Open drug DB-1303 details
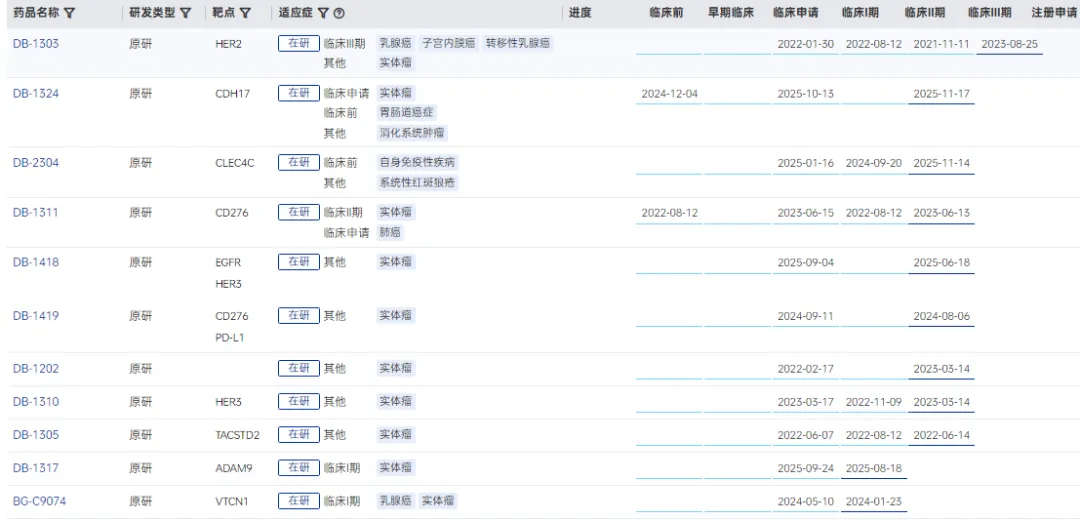Image resolution: width=1080 pixels, height=520 pixels. tap(35, 44)
